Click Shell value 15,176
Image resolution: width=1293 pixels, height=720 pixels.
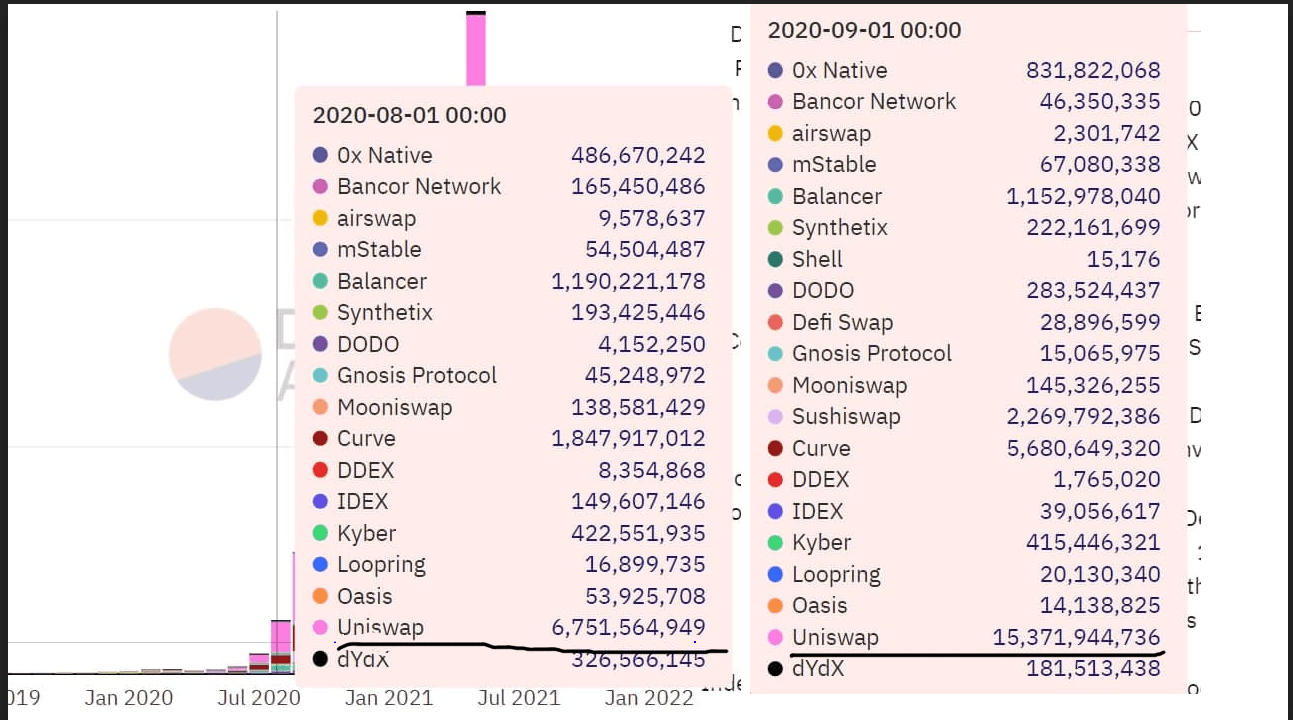click(x=1124, y=259)
